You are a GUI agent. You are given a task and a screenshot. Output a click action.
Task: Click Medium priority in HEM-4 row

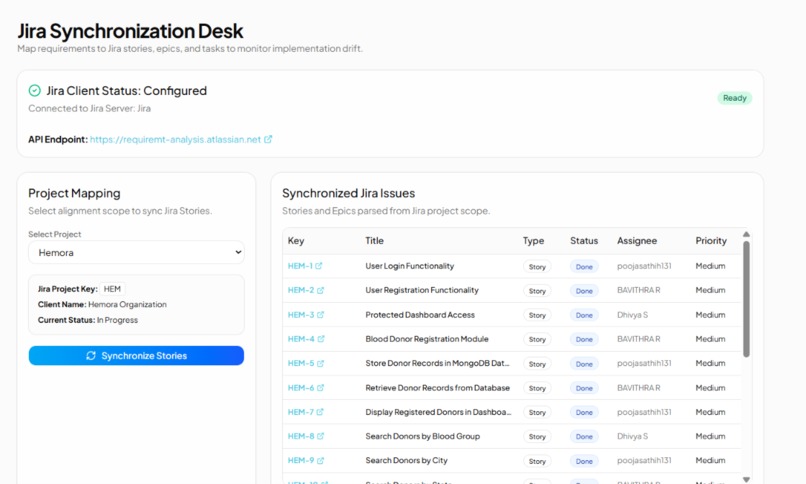click(x=710, y=339)
